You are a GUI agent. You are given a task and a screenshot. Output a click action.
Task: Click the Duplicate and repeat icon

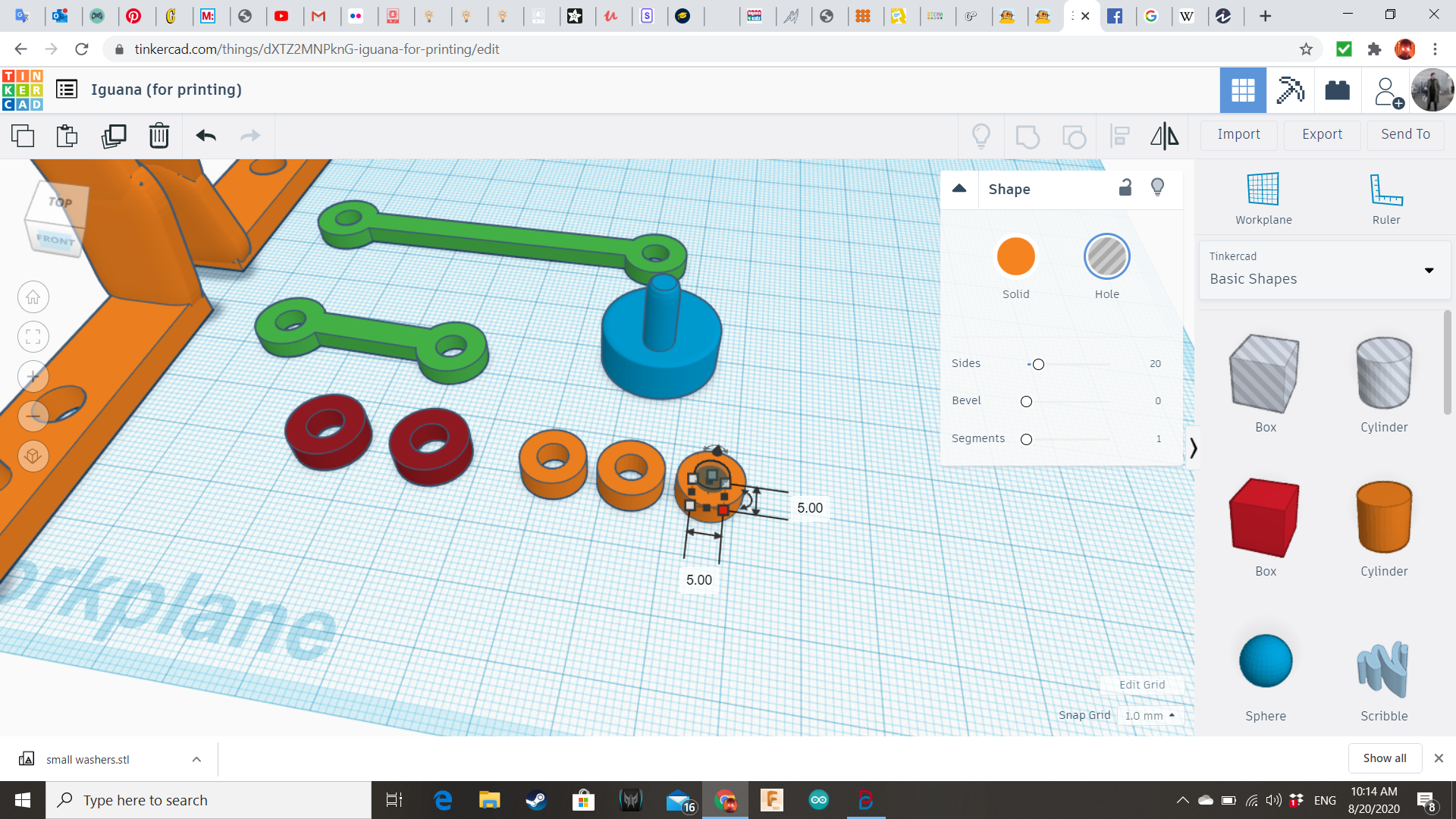pyautogui.click(x=114, y=136)
